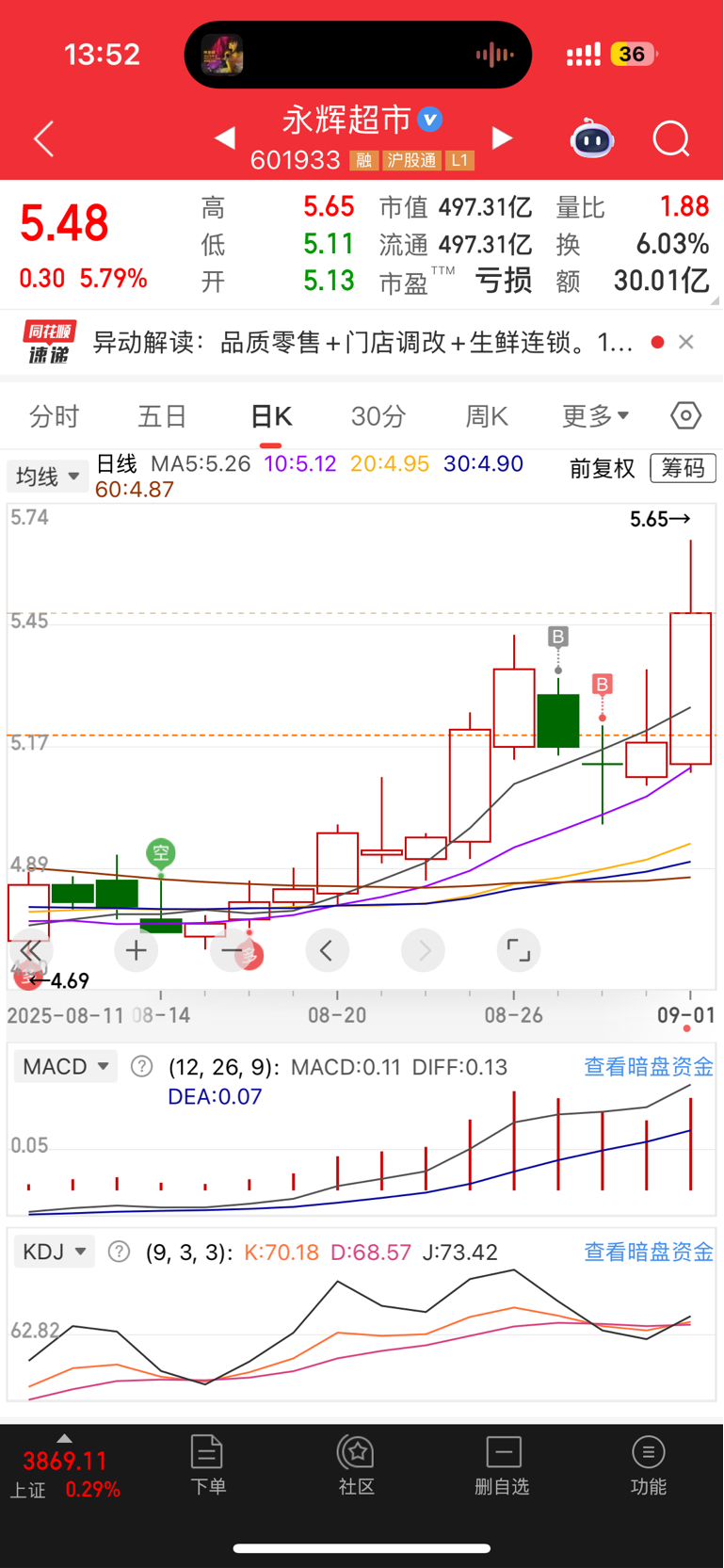The image size is (724, 1568).
Task: Open 下单 order placement
Action: click(207, 1464)
